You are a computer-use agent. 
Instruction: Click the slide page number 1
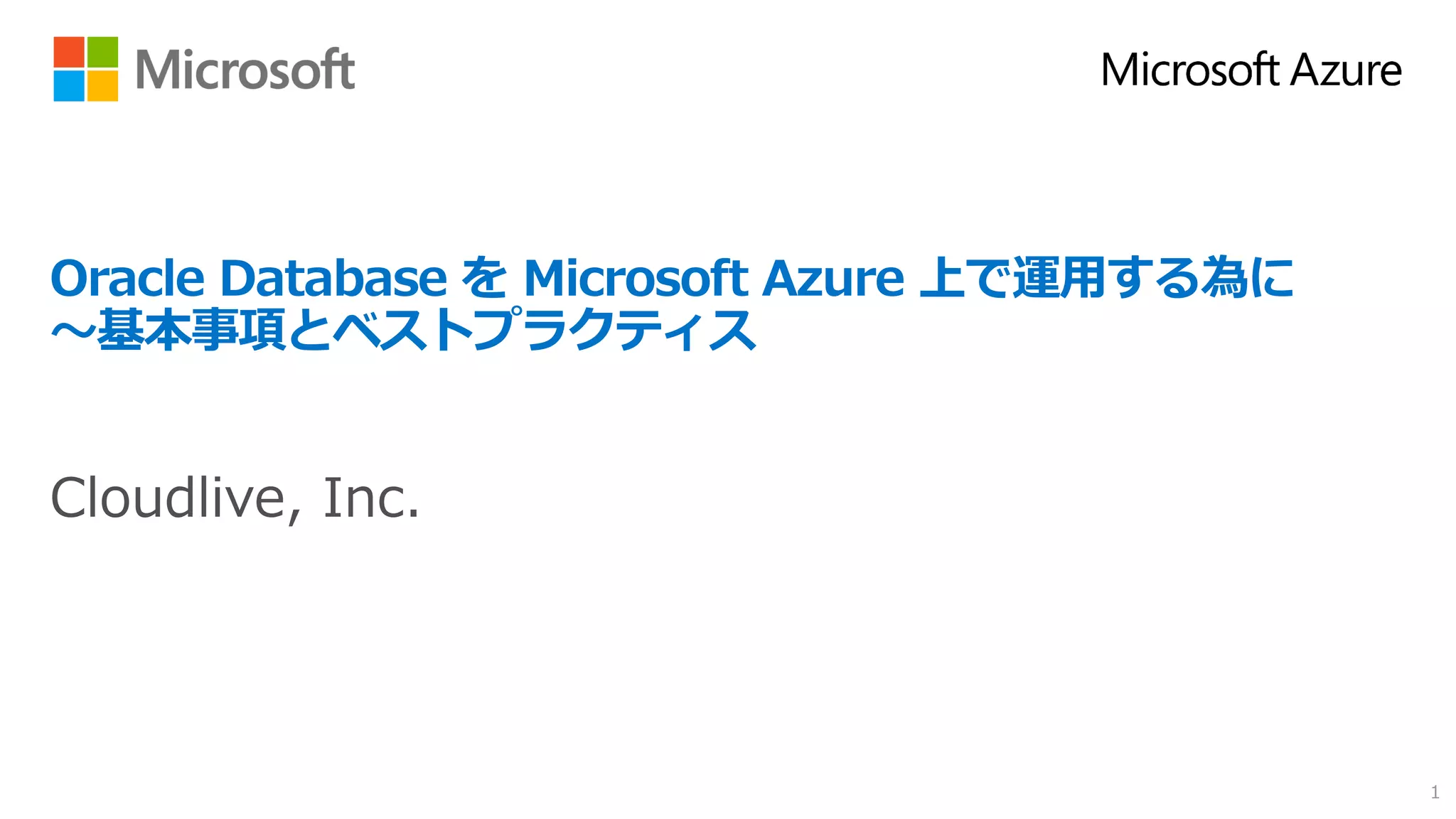pyautogui.click(x=1435, y=792)
